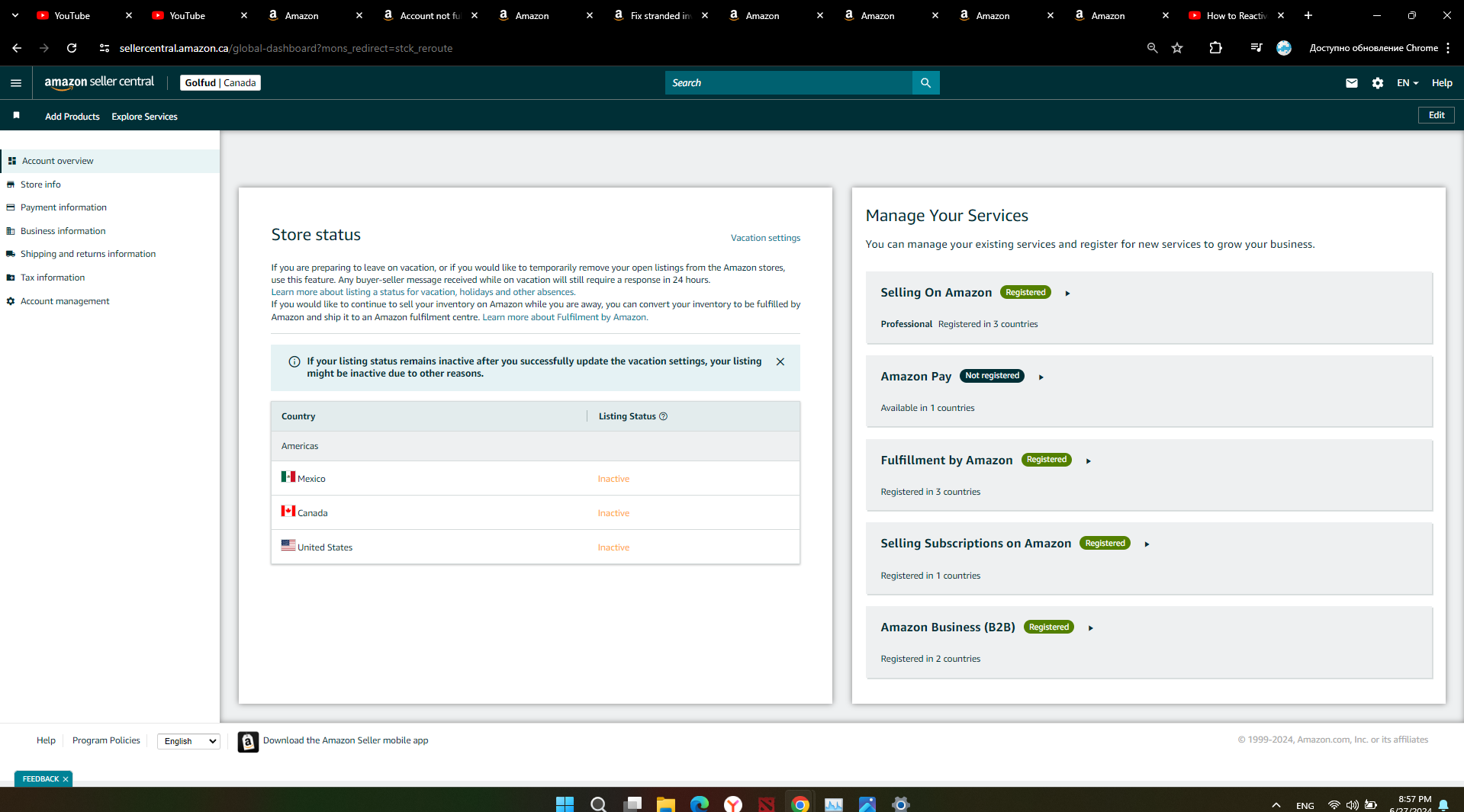Bookmark this page with the star icon
The image size is (1464, 812).
tap(1177, 48)
